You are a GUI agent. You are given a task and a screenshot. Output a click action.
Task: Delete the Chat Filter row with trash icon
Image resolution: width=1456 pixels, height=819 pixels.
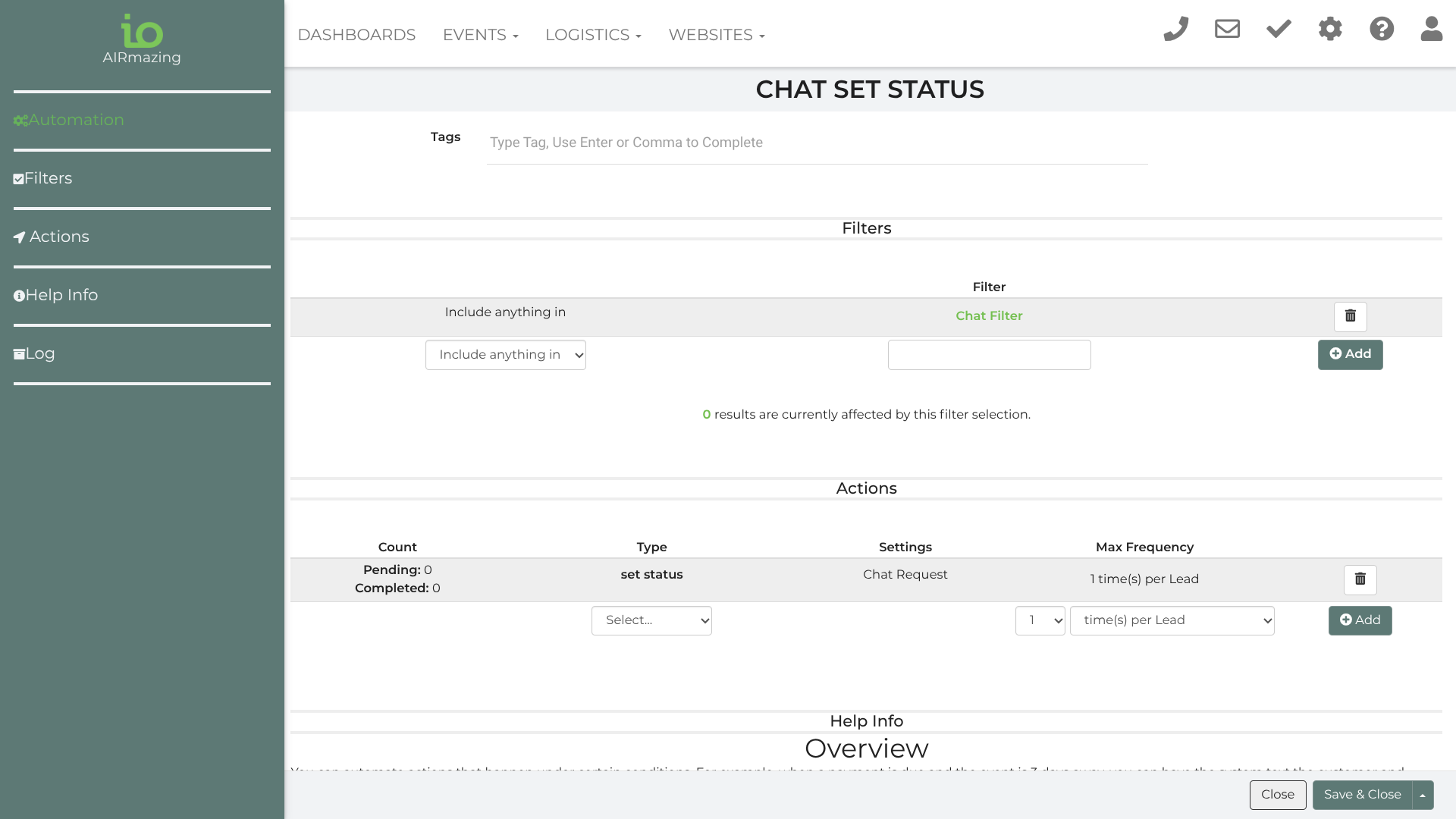point(1350,316)
